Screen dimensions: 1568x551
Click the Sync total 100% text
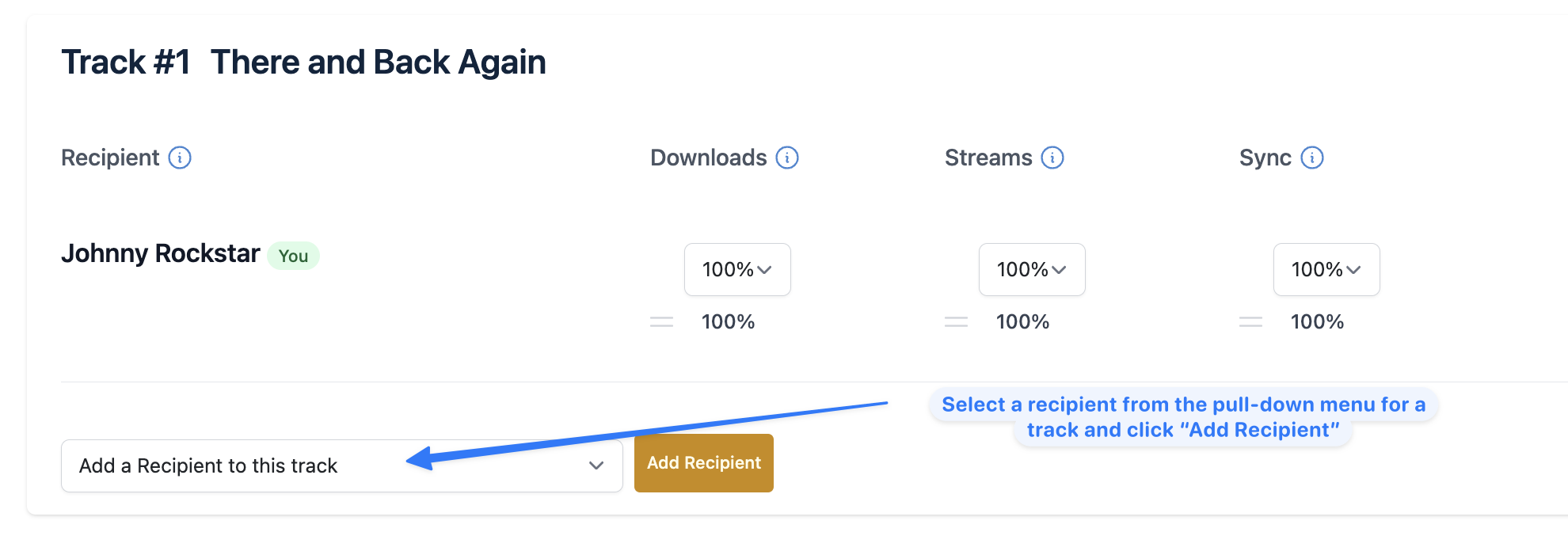(1318, 321)
